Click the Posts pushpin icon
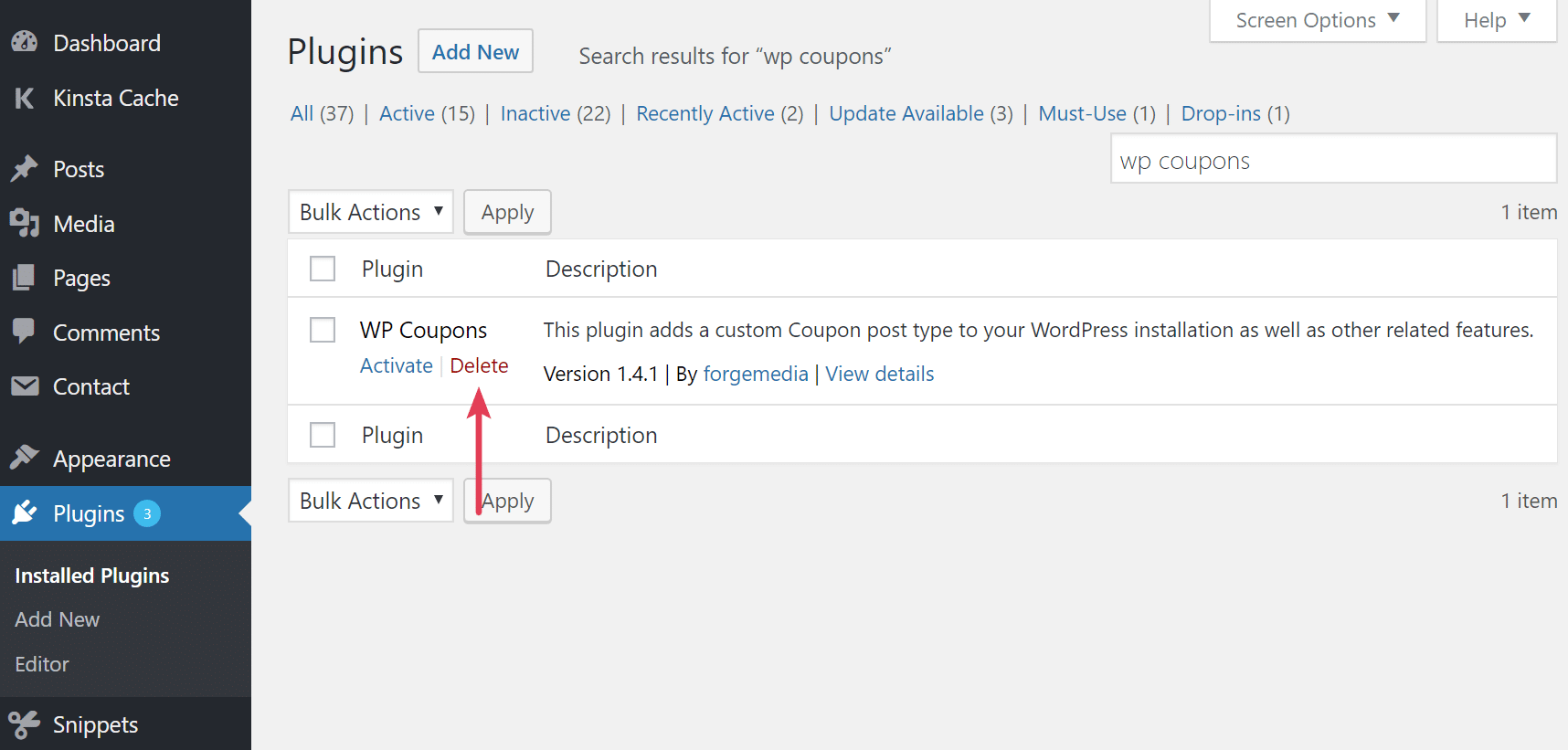The image size is (1568, 750). (x=25, y=168)
